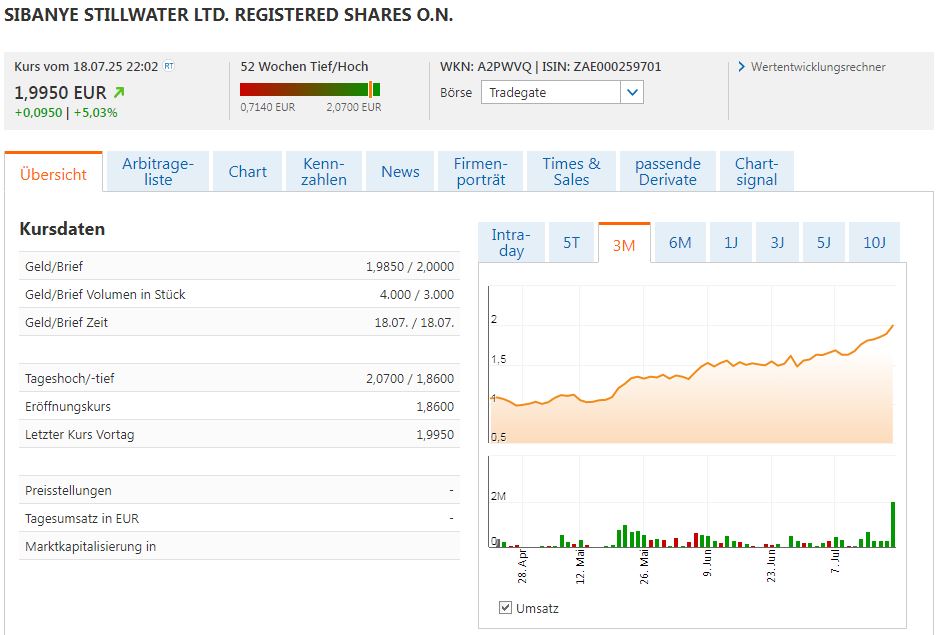Open the Börse Tradegate dropdown
The height and width of the screenshot is (635, 940).
(x=631, y=93)
